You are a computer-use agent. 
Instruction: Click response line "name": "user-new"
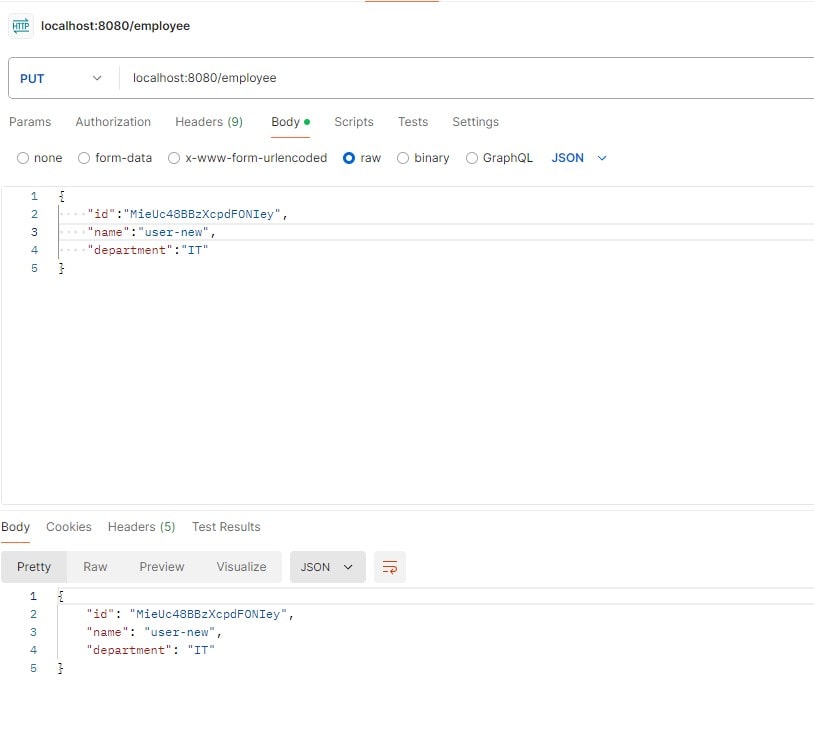[x=154, y=632]
